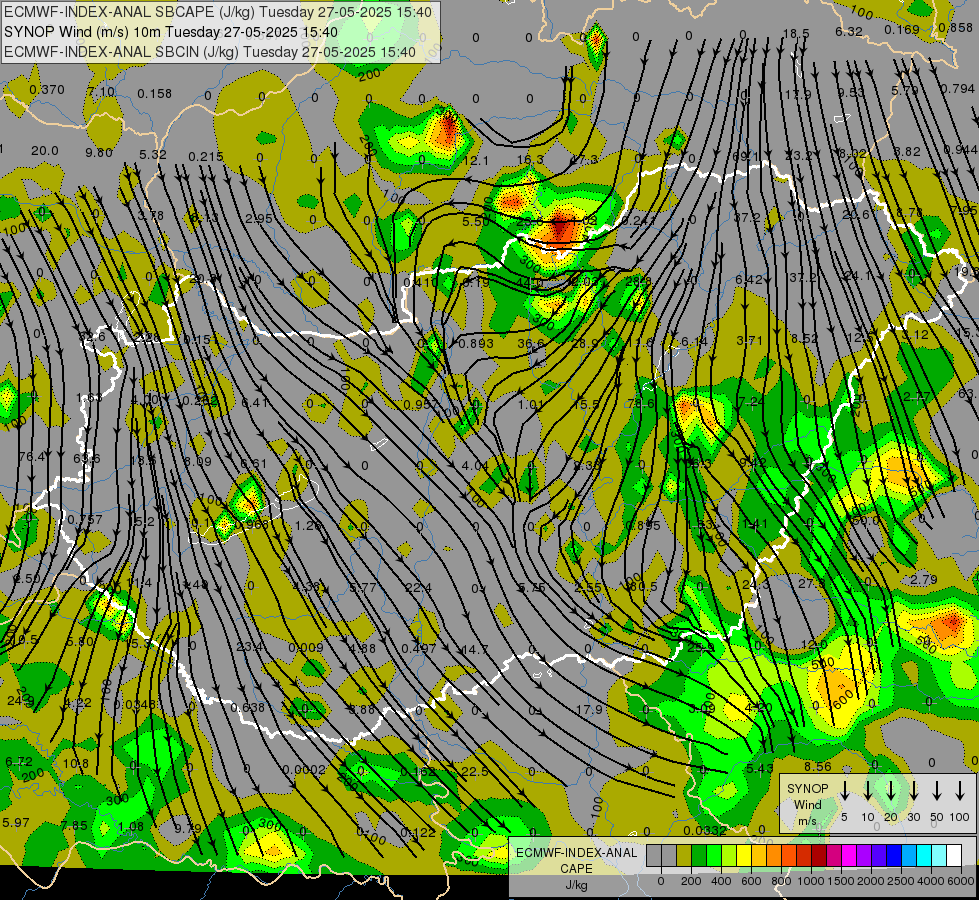Click the map value 22.5

tap(475, 771)
